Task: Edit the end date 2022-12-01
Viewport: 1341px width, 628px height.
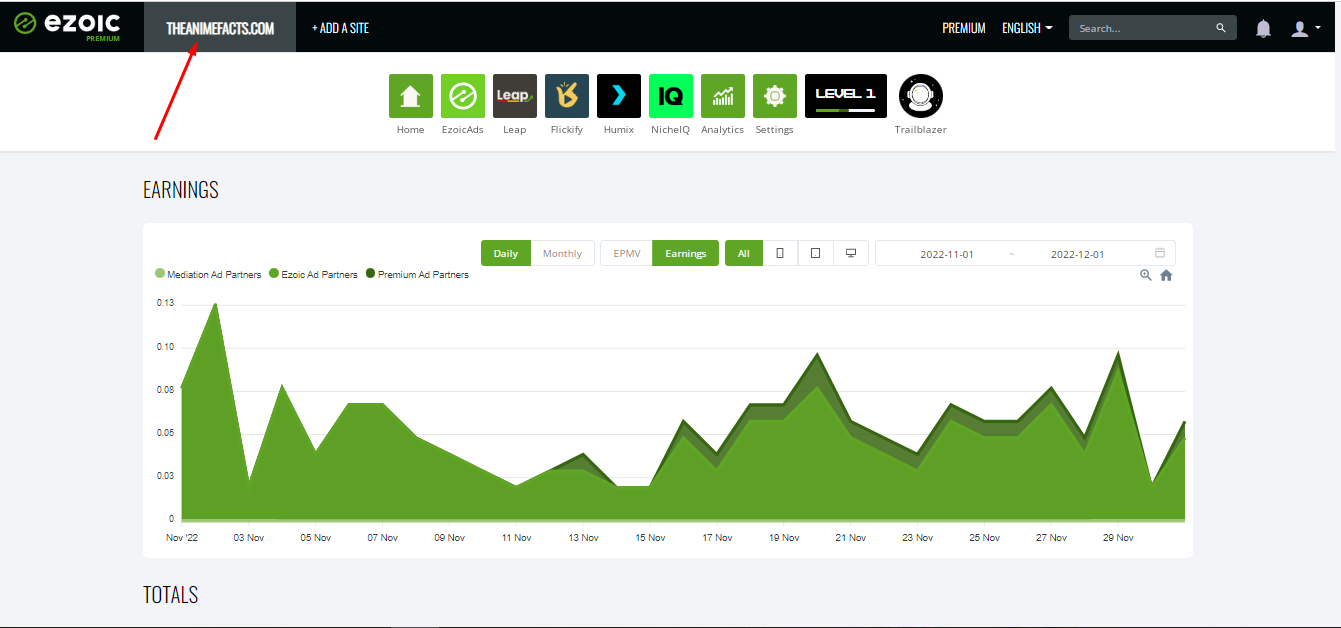Action: click(x=1077, y=254)
